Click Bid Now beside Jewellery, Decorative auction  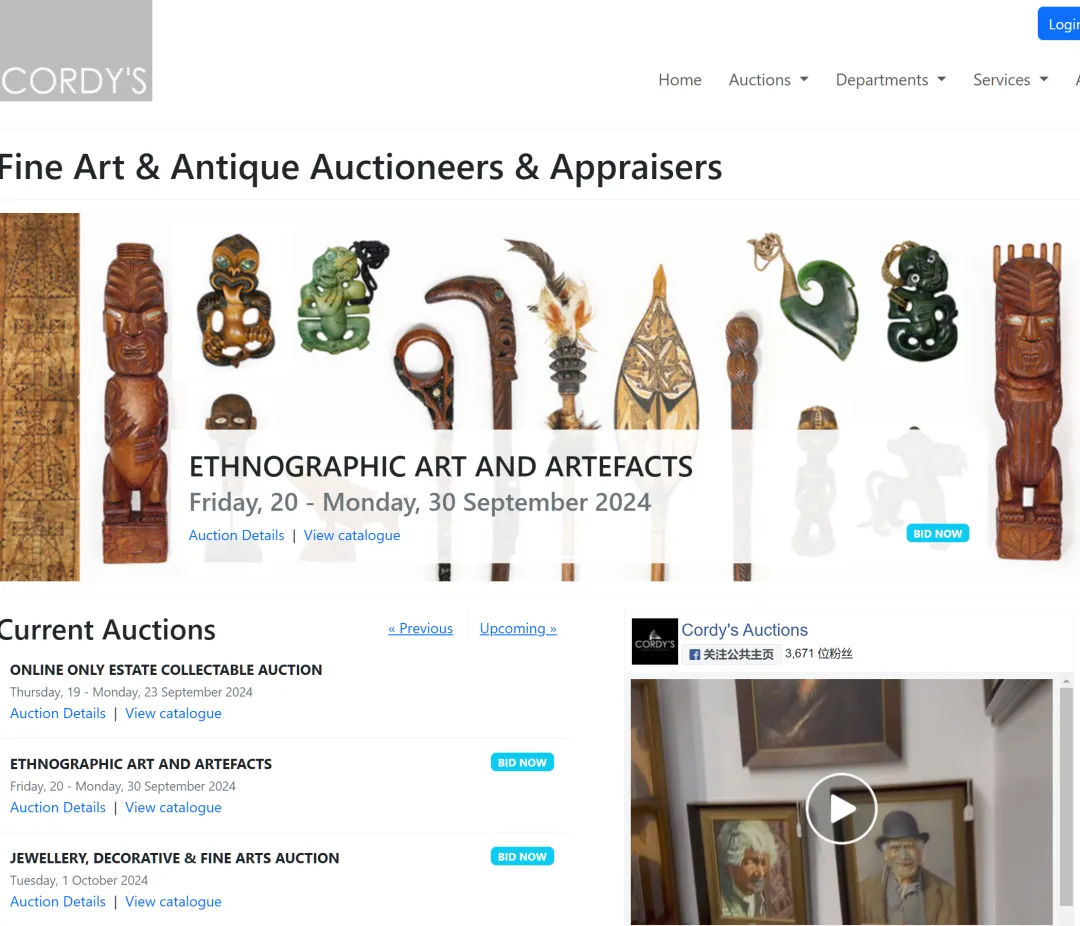pos(522,856)
